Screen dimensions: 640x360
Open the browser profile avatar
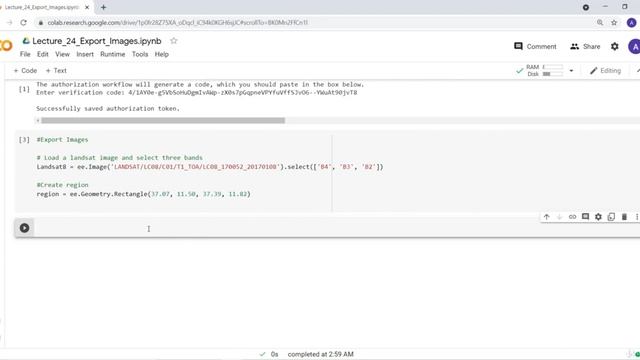(631, 23)
